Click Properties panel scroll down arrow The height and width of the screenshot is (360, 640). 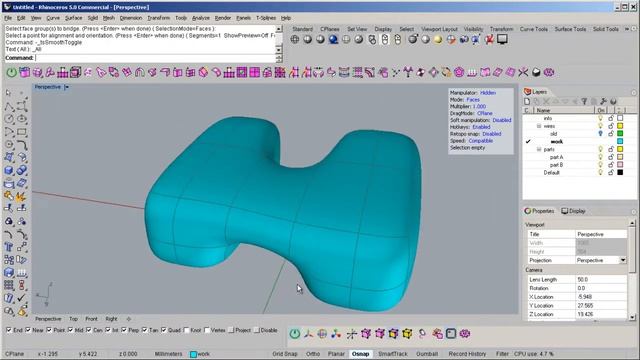(632, 317)
